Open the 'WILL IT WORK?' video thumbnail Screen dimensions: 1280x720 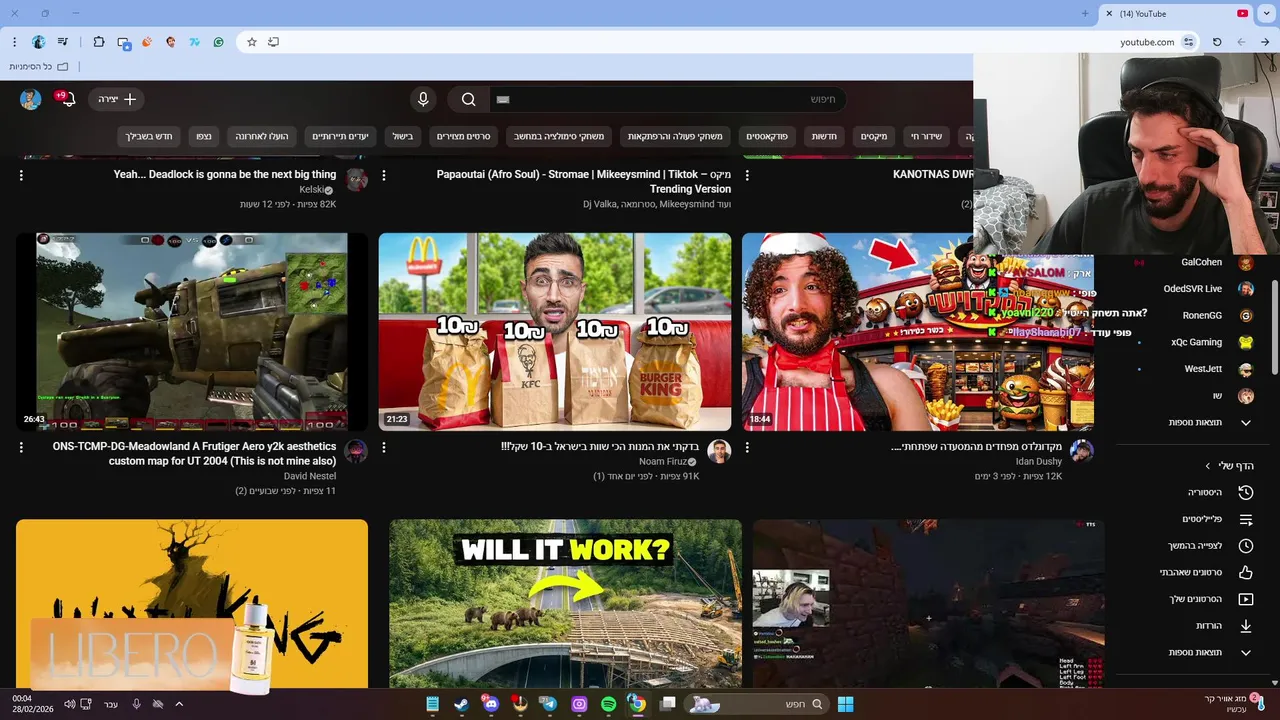(566, 604)
